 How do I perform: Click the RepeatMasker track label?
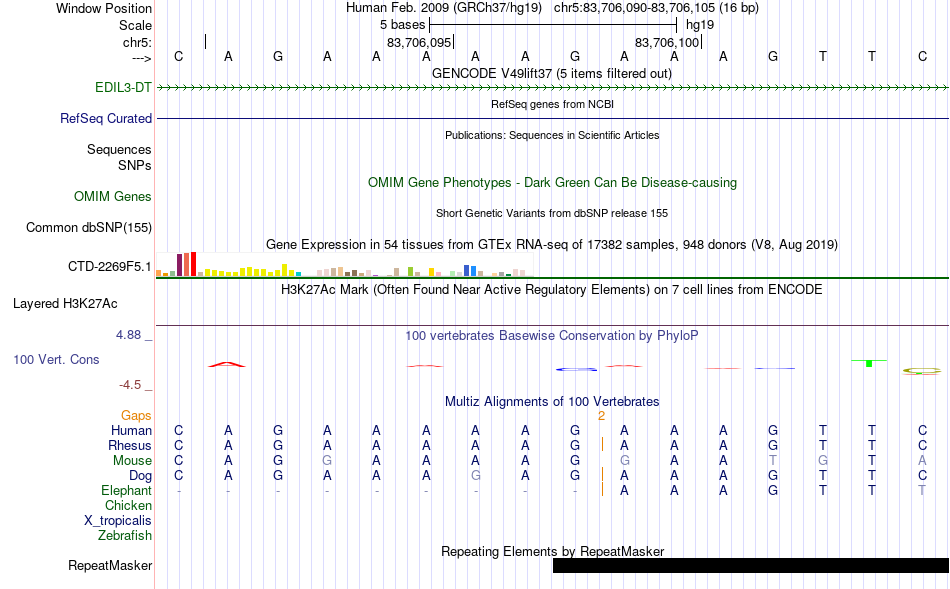click(110, 565)
